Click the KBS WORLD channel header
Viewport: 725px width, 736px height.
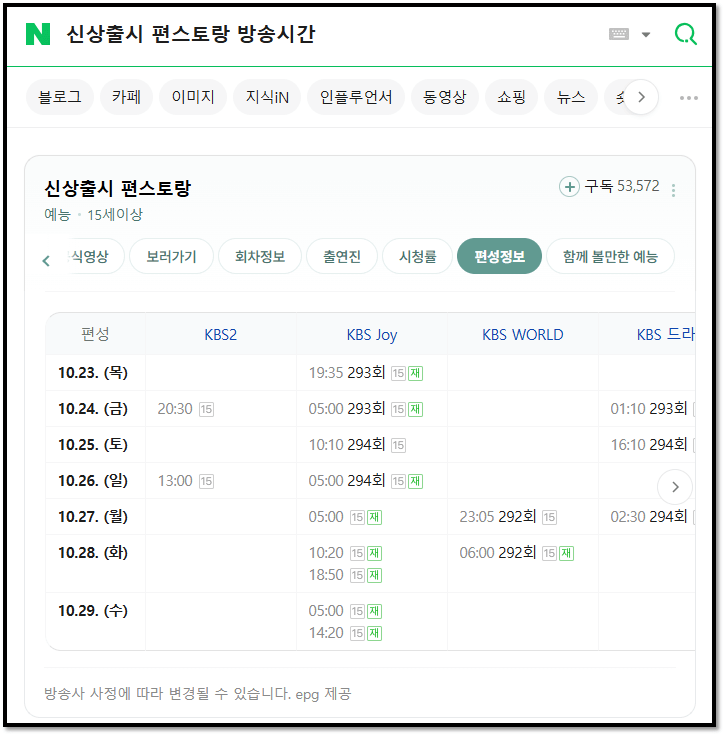pos(523,335)
